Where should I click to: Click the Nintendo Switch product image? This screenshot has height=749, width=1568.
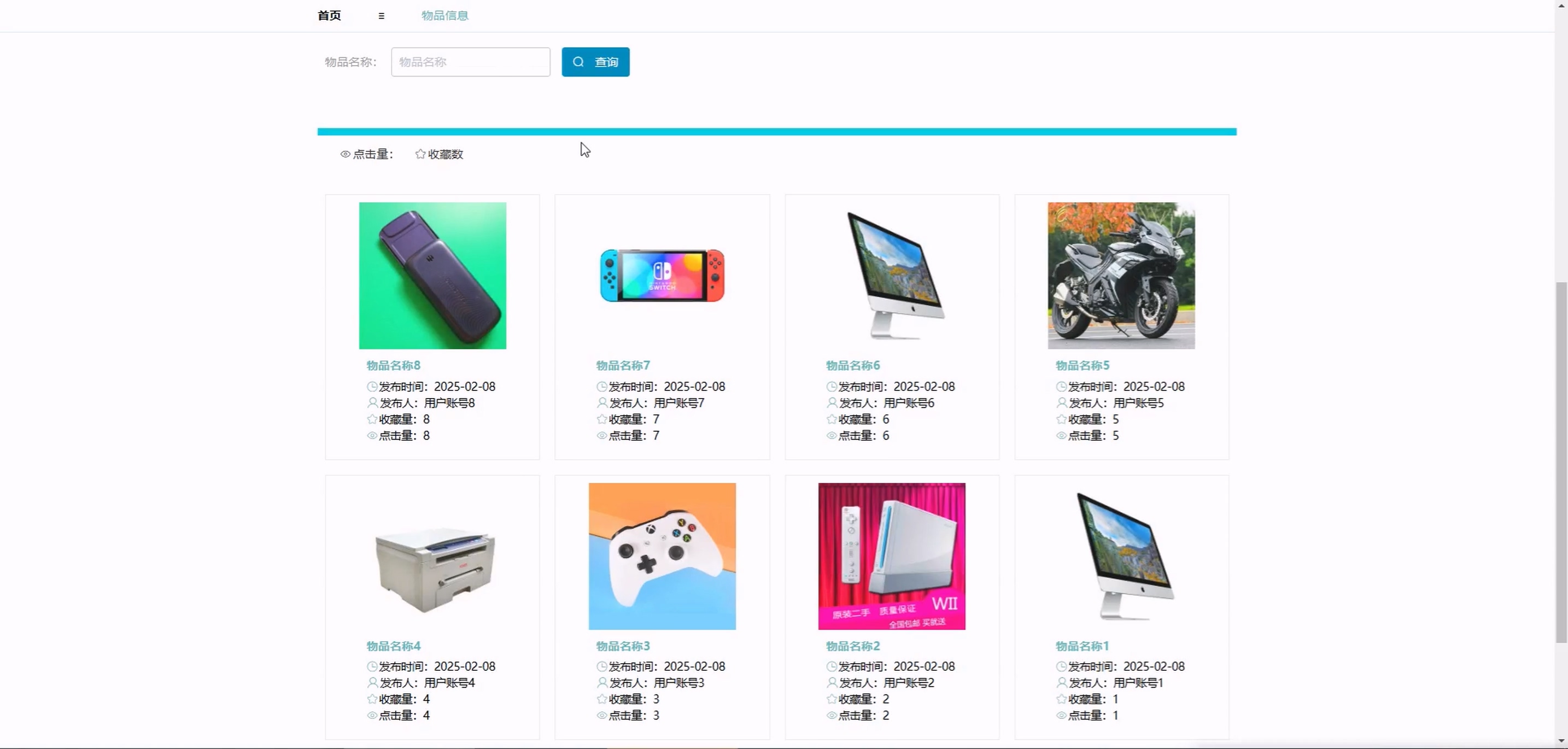tap(662, 276)
